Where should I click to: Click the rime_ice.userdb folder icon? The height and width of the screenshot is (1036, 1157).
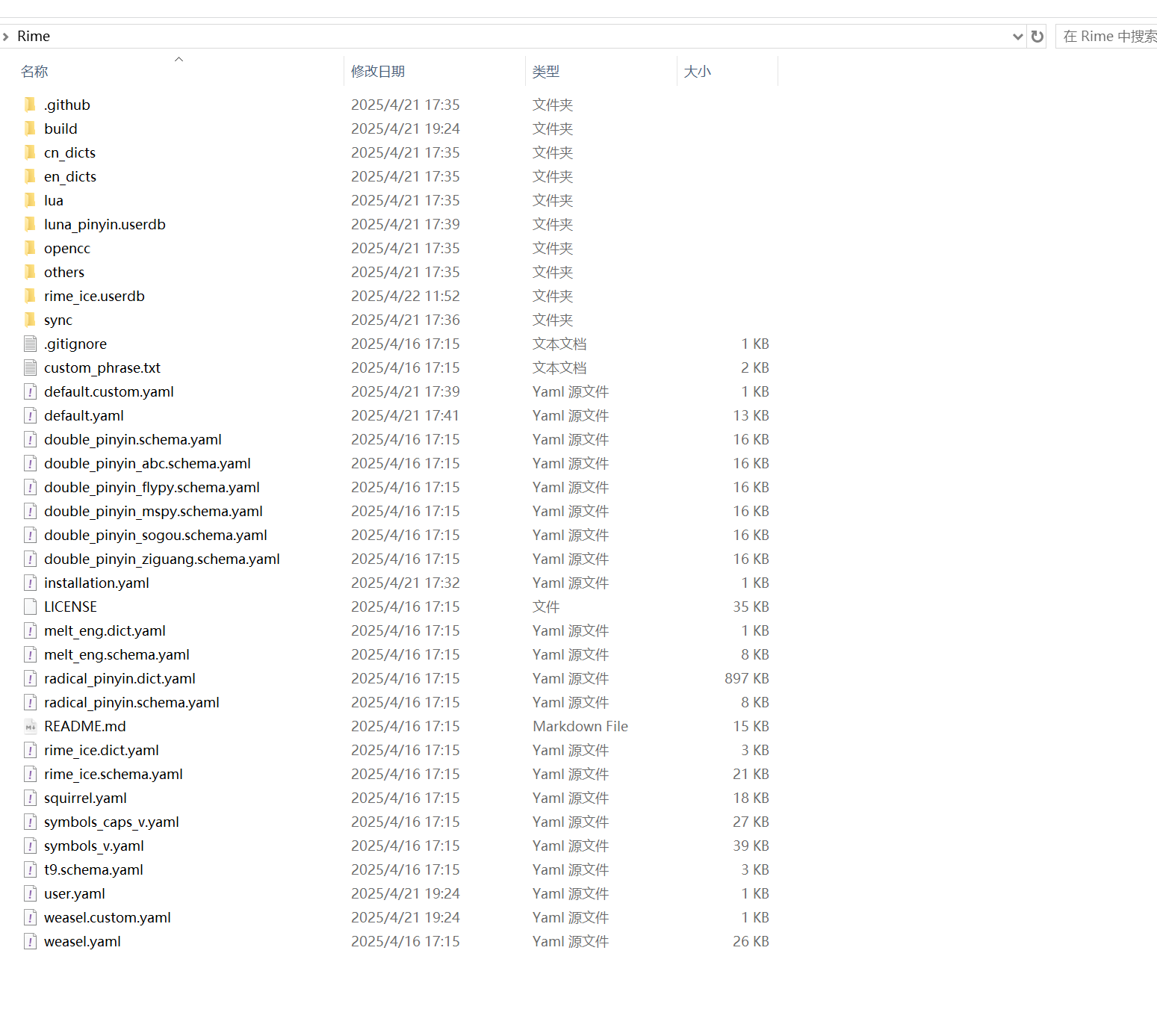pyautogui.click(x=30, y=296)
